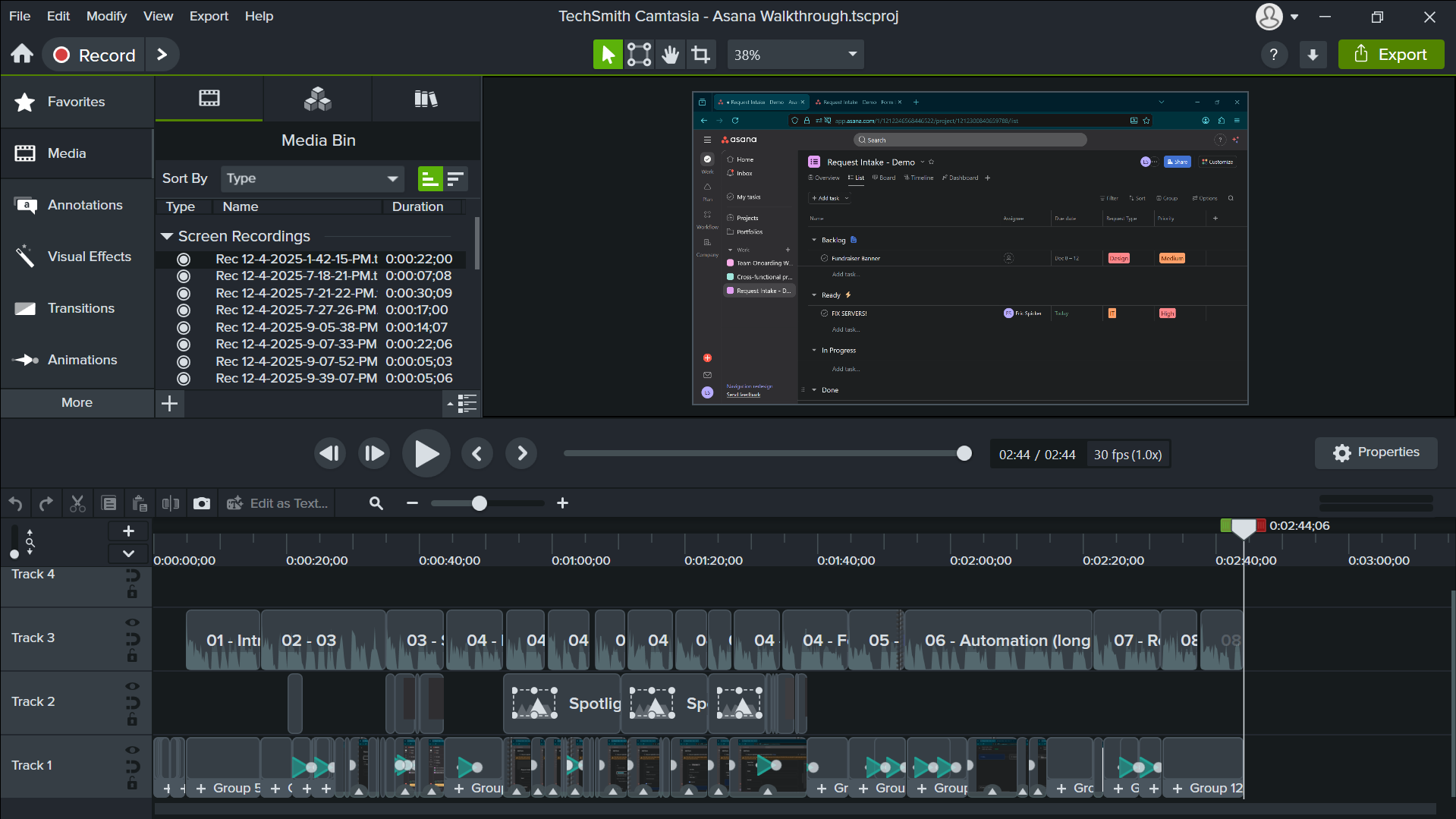Sort the Media Bin in descending order
The image size is (1456, 819).
(x=455, y=179)
